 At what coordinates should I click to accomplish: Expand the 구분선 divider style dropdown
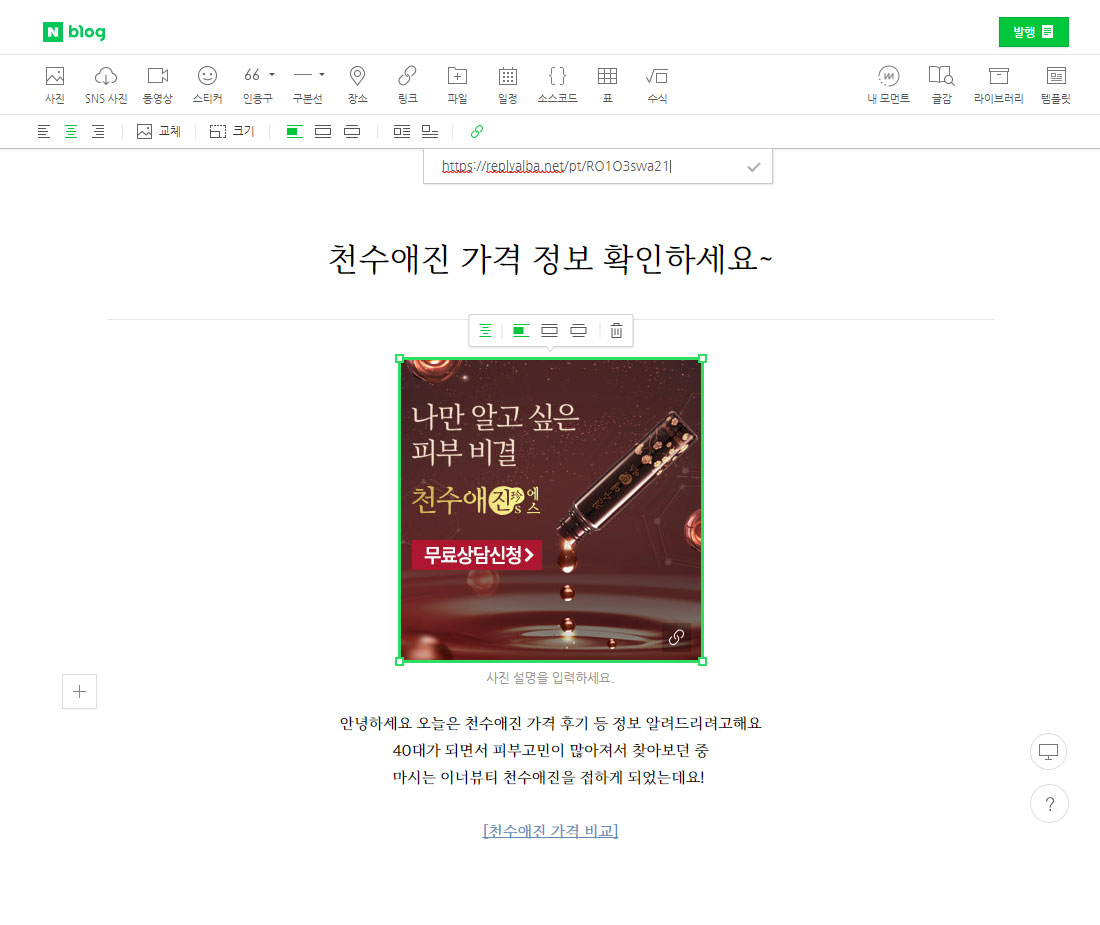[321, 75]
